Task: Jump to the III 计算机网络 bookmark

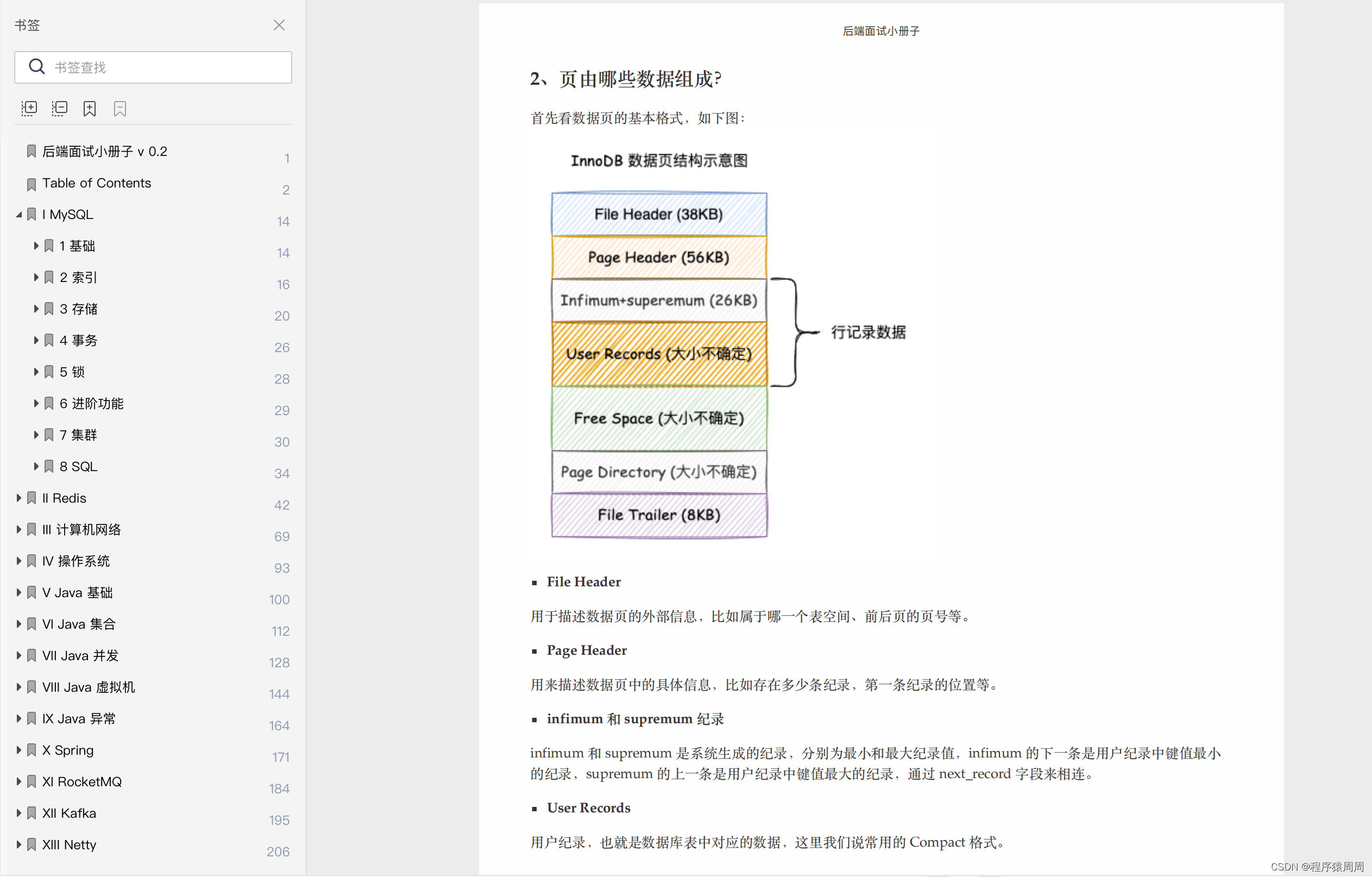Action: click(x=81, y=530)
